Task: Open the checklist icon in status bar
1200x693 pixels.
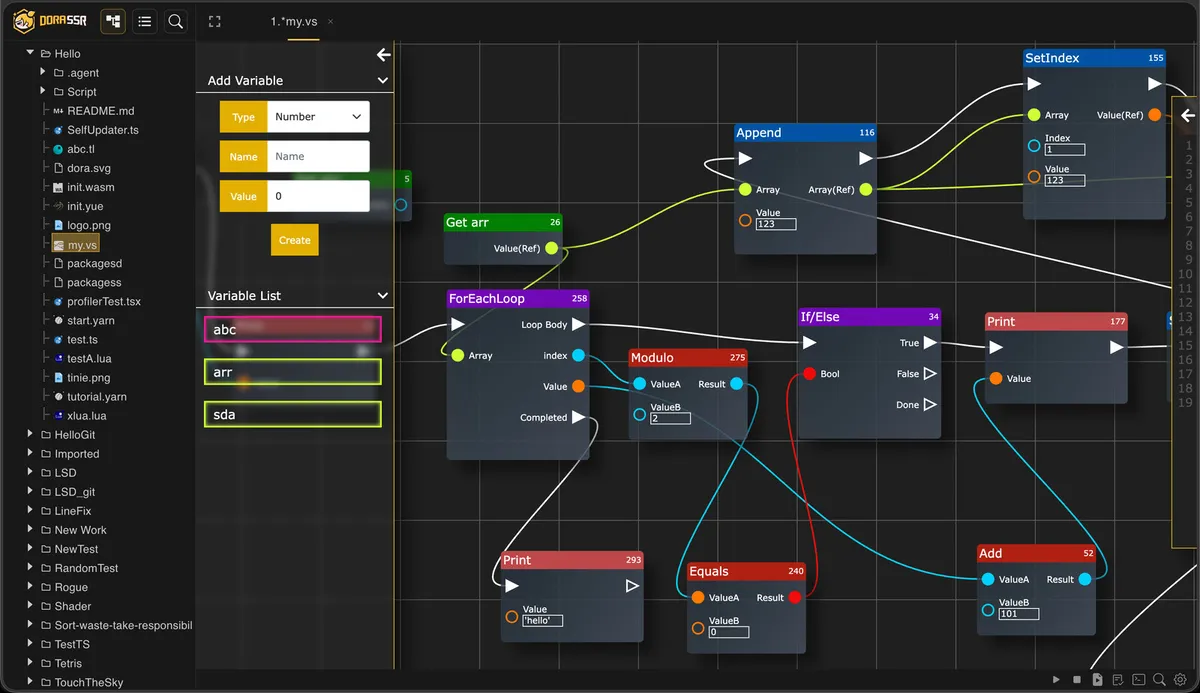Action: pyautogui.click(x=1118, y=680)
